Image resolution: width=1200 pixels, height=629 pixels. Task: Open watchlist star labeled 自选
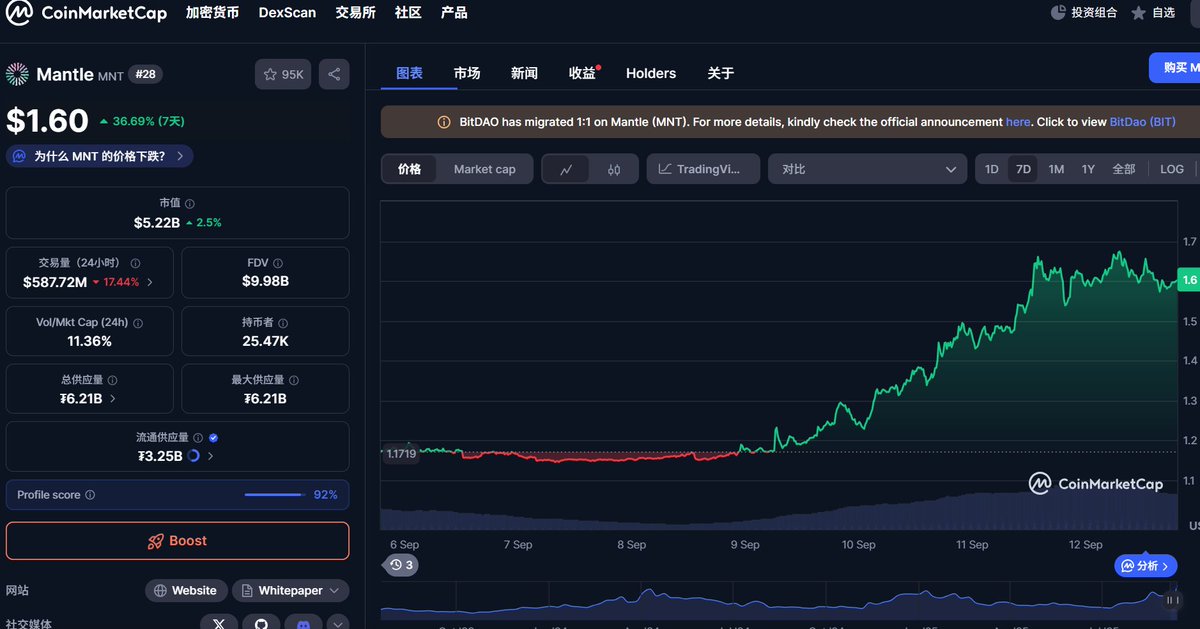(x=1153, y=13)
